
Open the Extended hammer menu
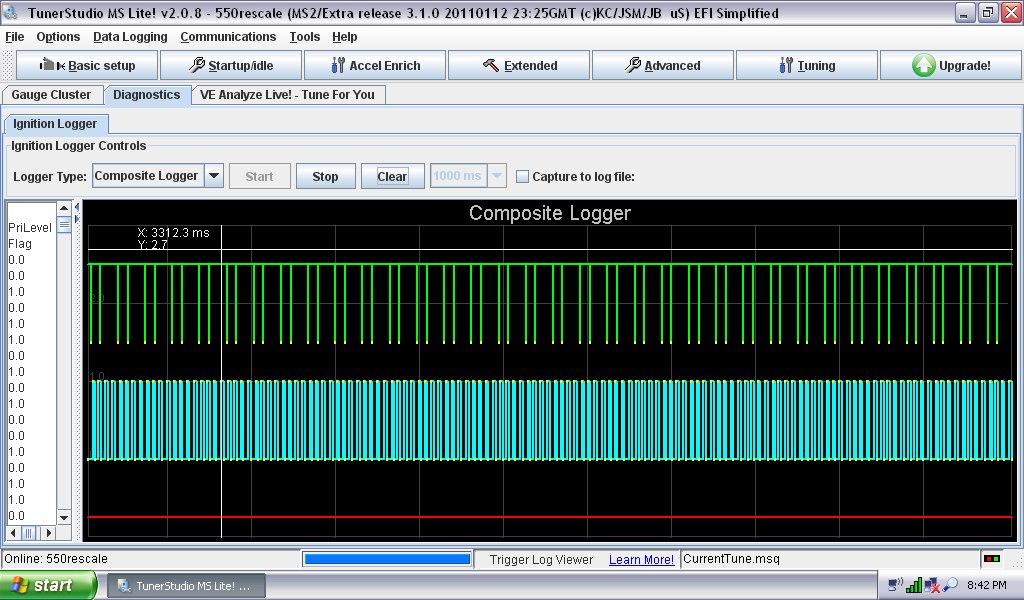(x=519, y=66)
